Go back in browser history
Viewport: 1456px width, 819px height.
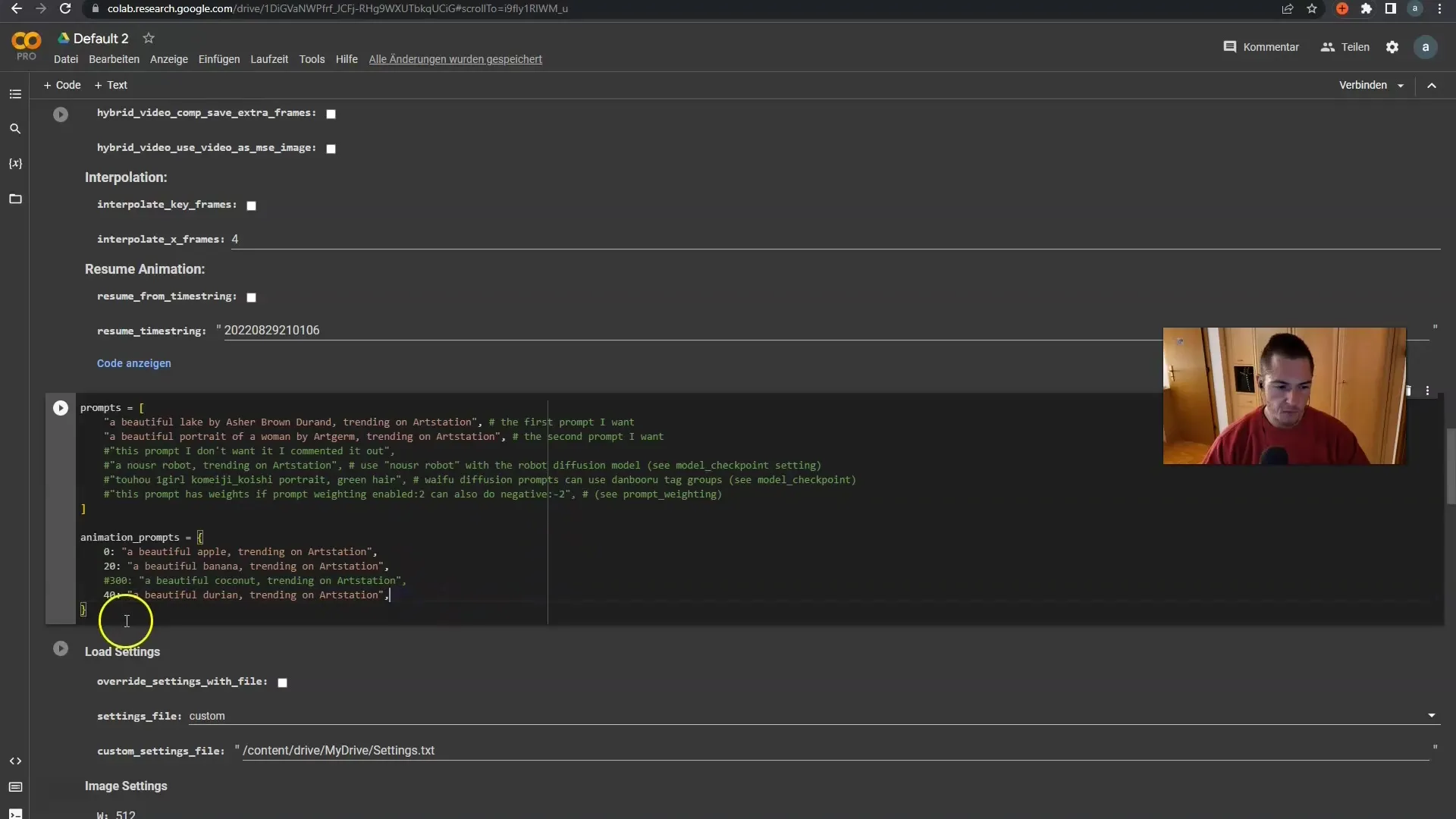(17, 8)
